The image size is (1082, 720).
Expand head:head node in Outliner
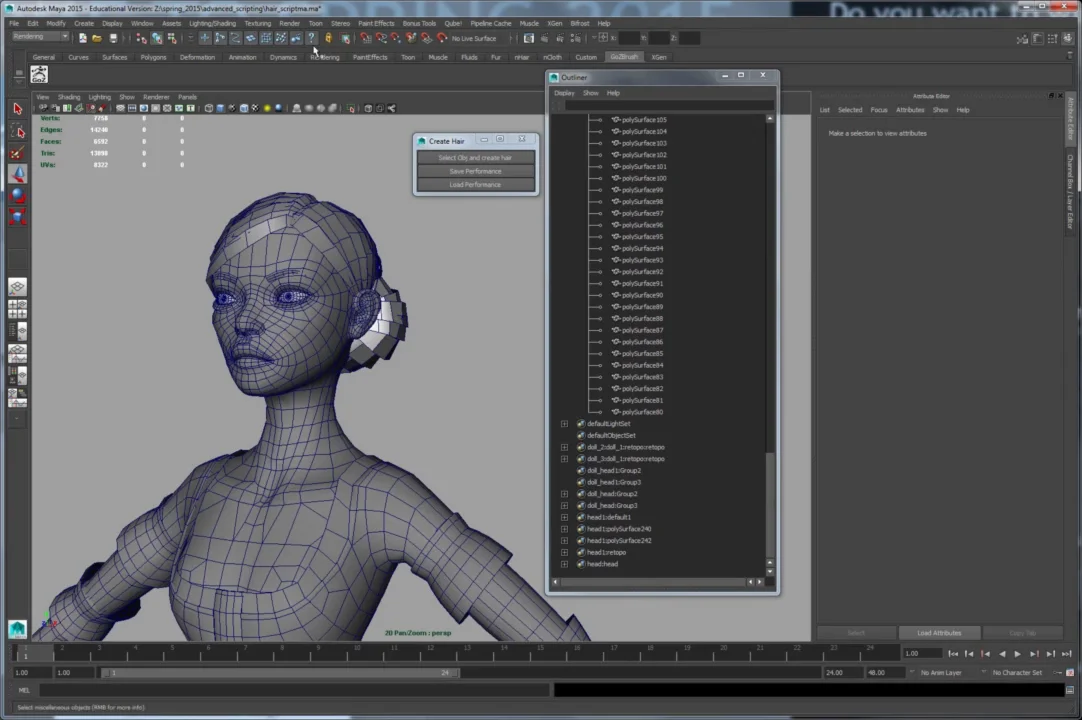(x=564, y=565)
